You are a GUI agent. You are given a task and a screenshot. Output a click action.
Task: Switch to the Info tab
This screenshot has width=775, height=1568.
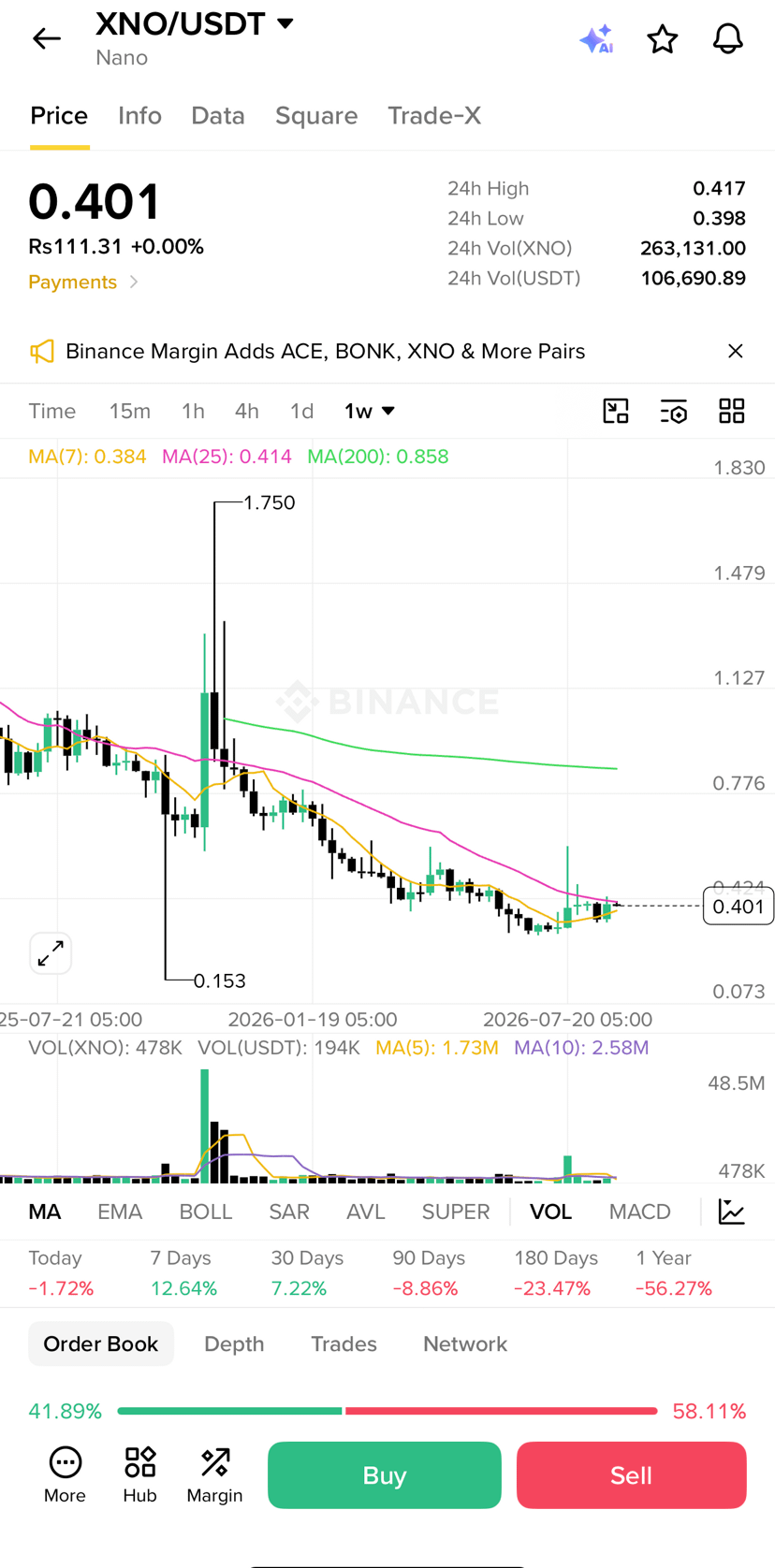point(139,116)
